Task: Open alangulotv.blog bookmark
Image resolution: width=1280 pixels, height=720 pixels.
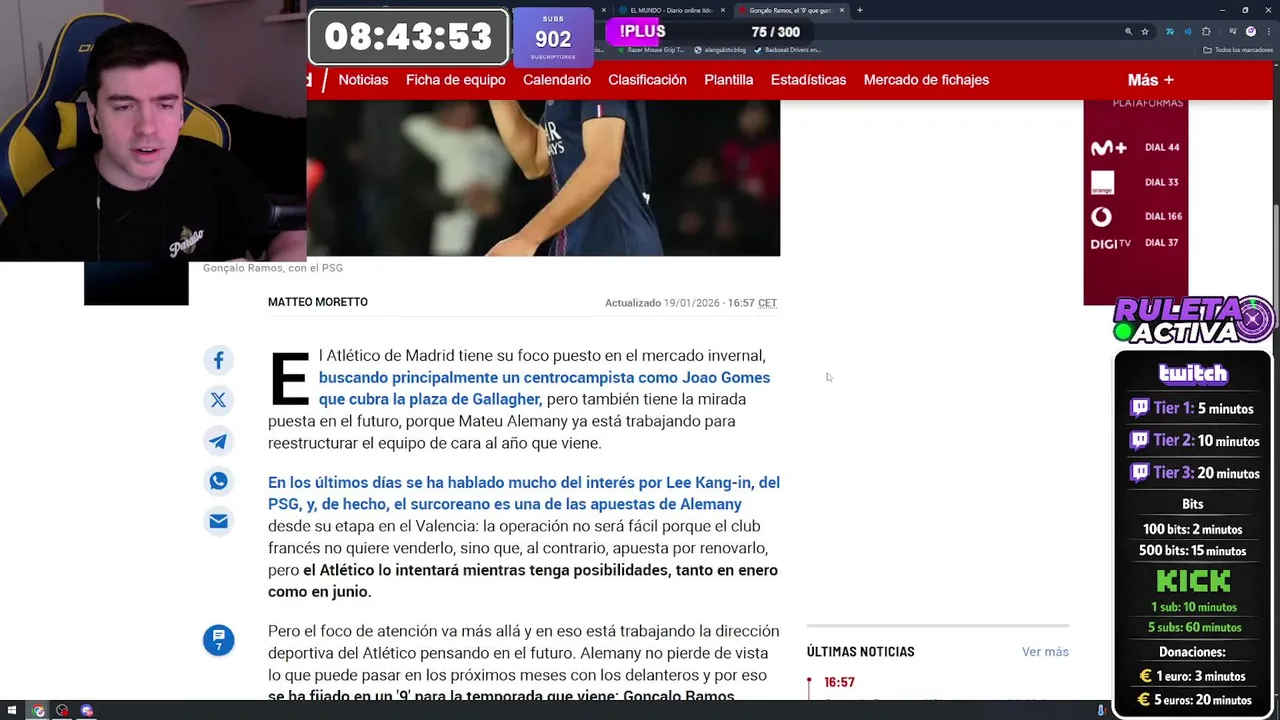Action: 720,49
